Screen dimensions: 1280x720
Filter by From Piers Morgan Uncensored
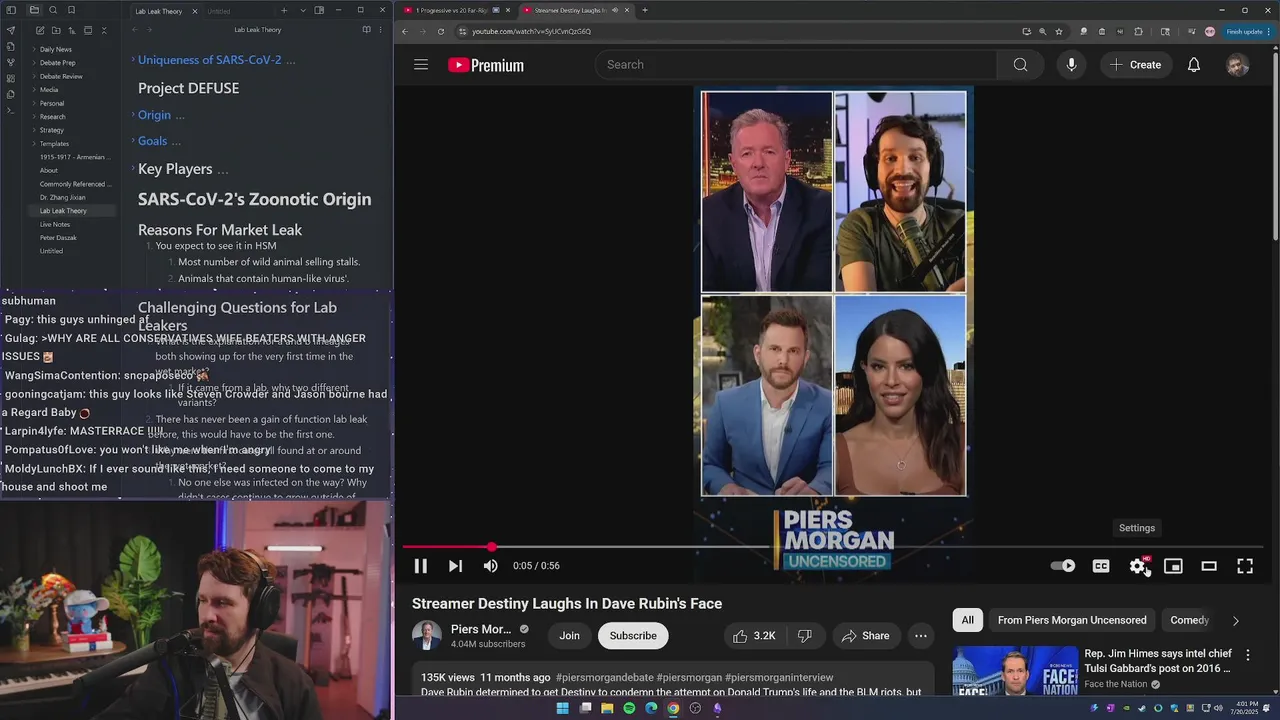coord(1072,620)
